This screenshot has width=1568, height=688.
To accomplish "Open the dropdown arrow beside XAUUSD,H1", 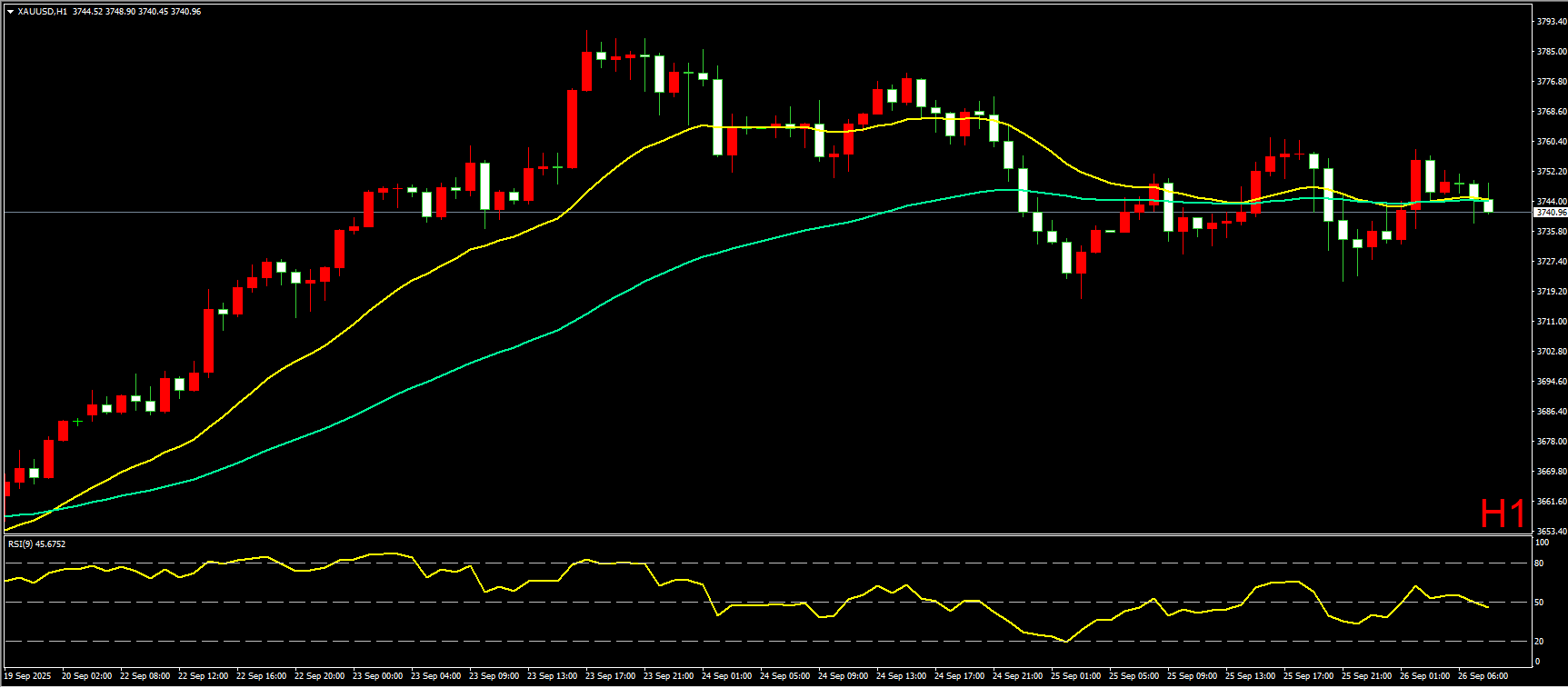I will [x=10, y=12].
